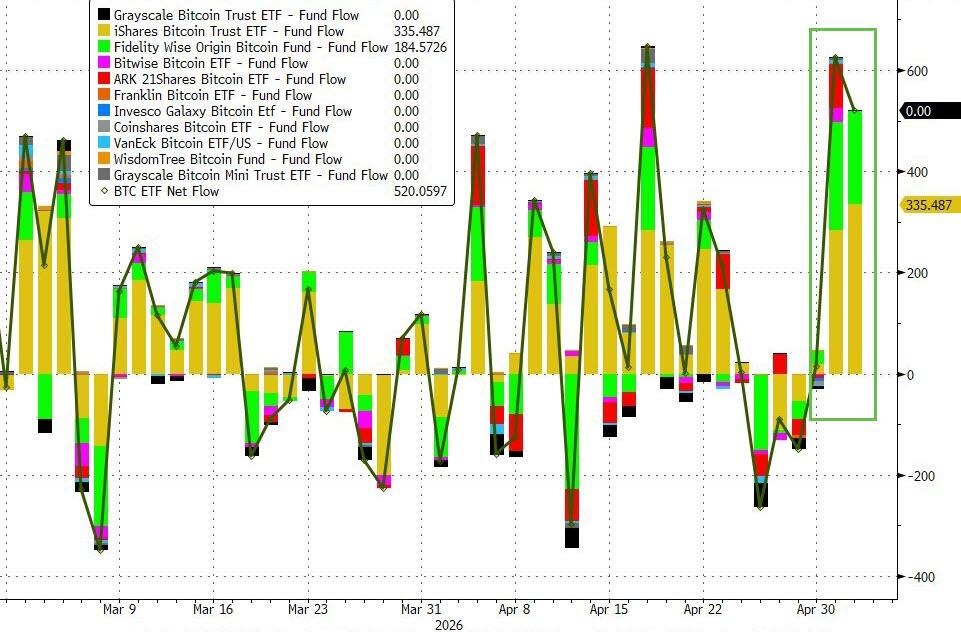Viewport: 961px width, 632px height.
Task: Click the red ARK 21Shares legend swatch
Action: 104,78
